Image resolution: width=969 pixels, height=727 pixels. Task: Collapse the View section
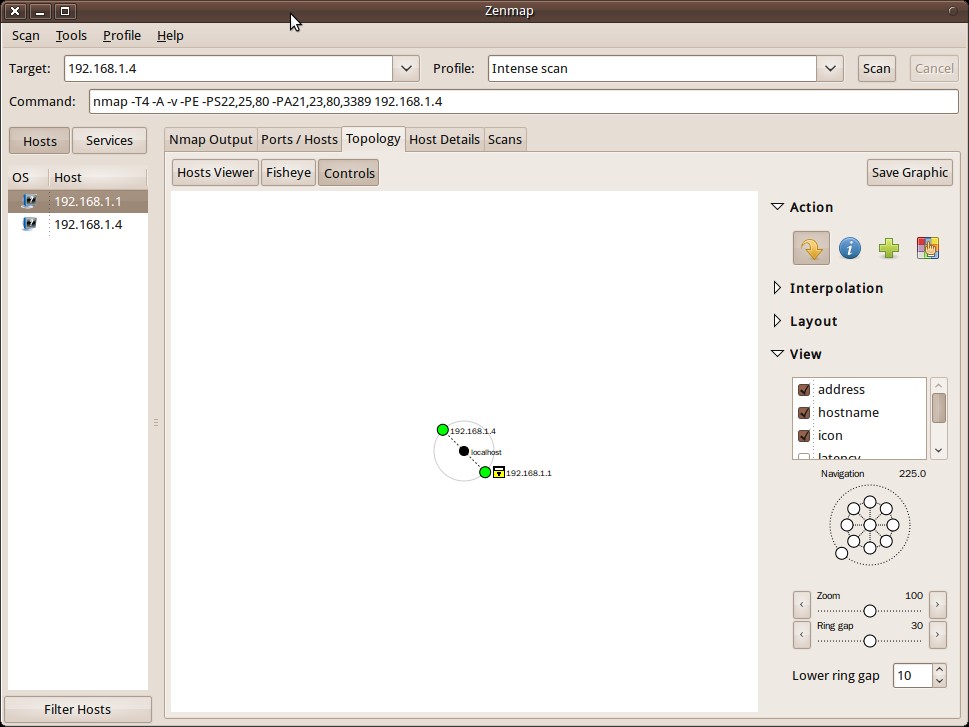pos(777,354)
